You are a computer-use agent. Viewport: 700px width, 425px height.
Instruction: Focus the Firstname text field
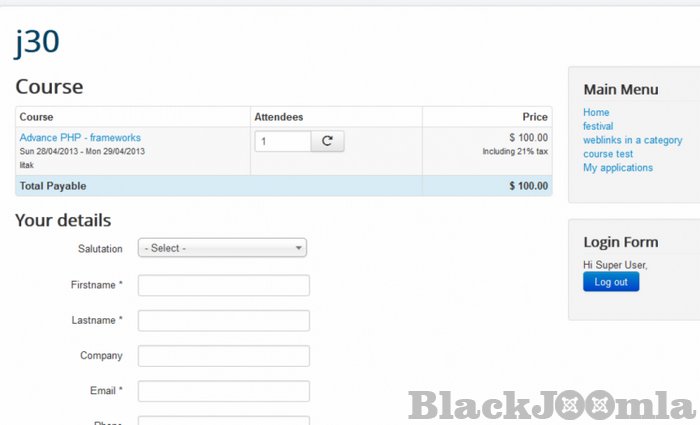(x=223, y=285)
